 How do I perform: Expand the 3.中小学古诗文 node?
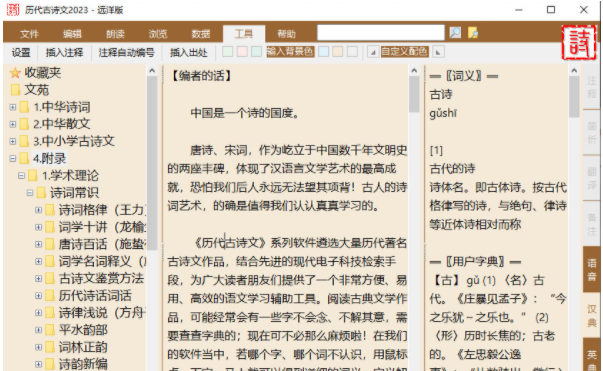[13, 141]
